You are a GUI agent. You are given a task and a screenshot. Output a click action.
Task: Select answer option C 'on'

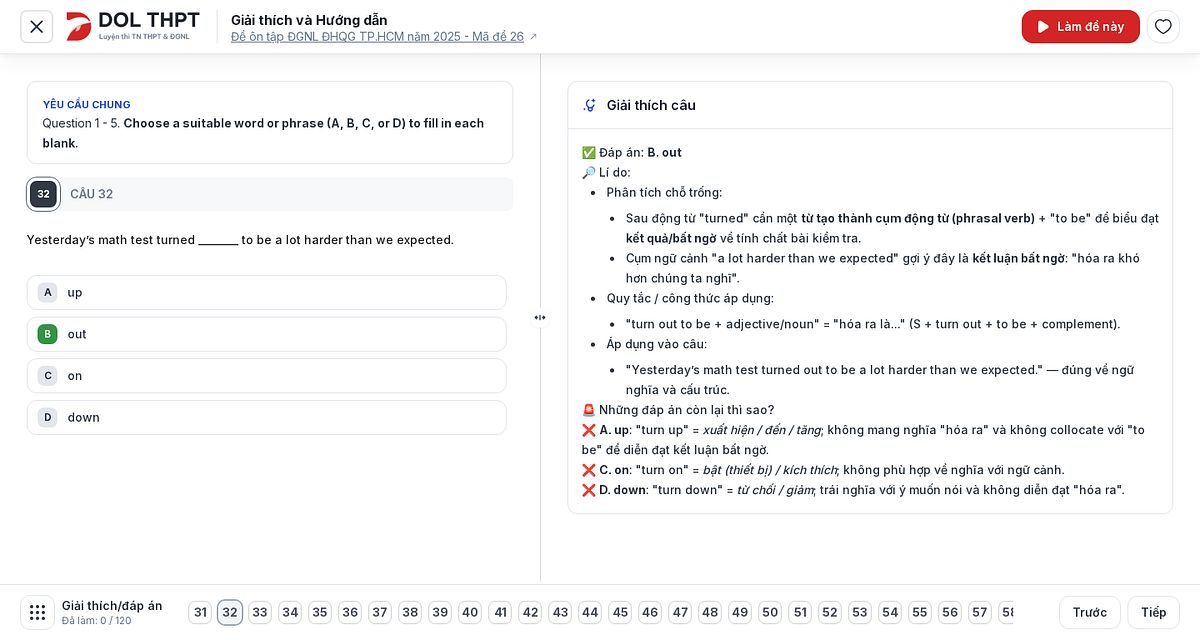click(x=267, y=376)
